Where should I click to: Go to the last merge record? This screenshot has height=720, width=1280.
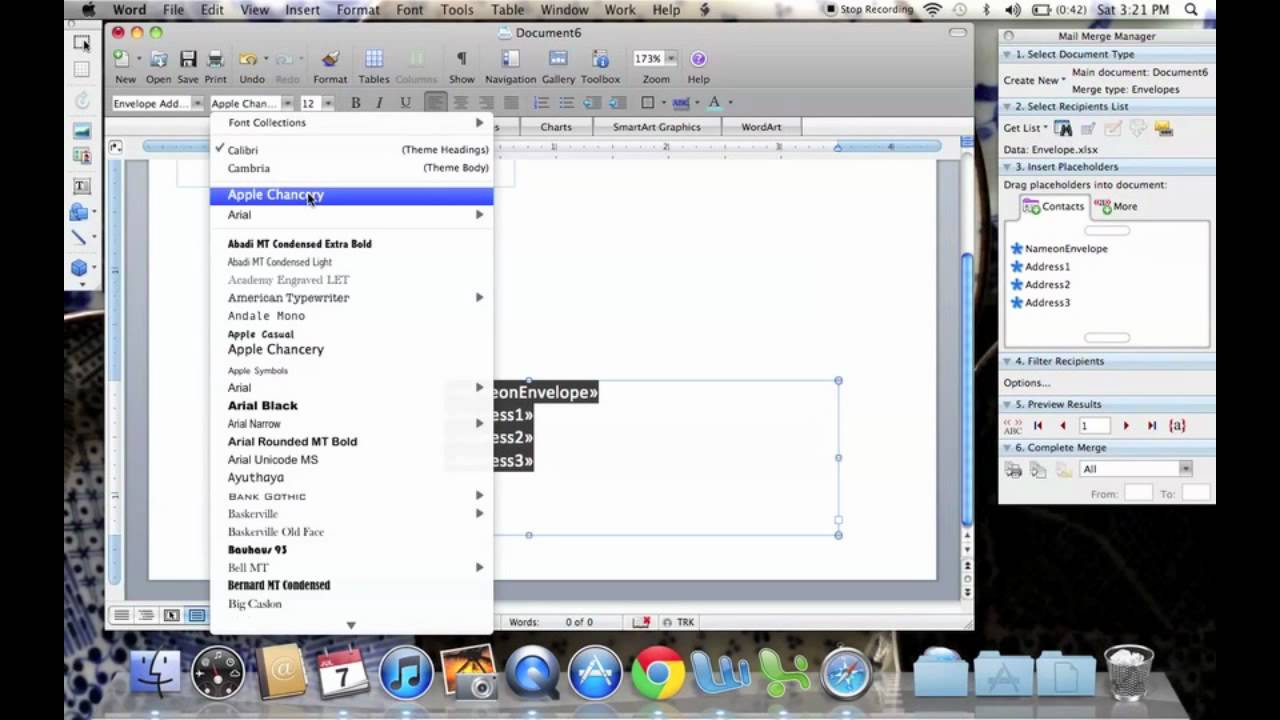click(1152, 426)
